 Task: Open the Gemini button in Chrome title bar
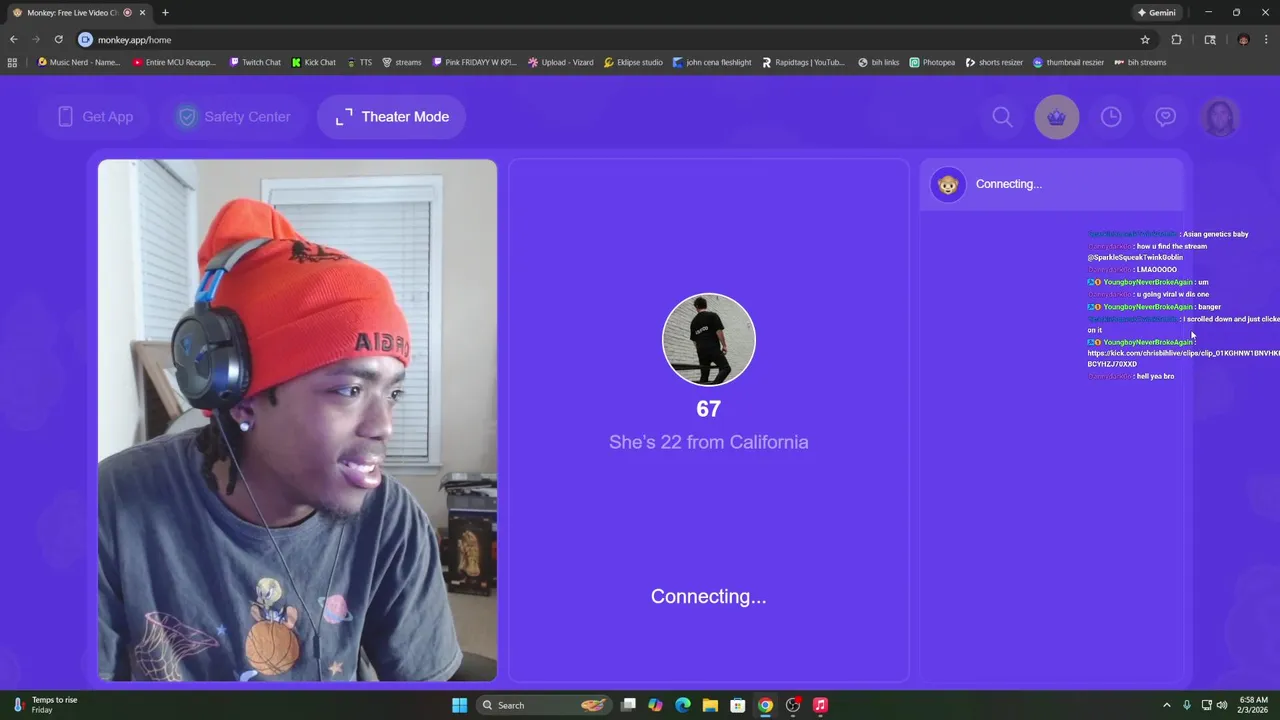(1156, 13)
